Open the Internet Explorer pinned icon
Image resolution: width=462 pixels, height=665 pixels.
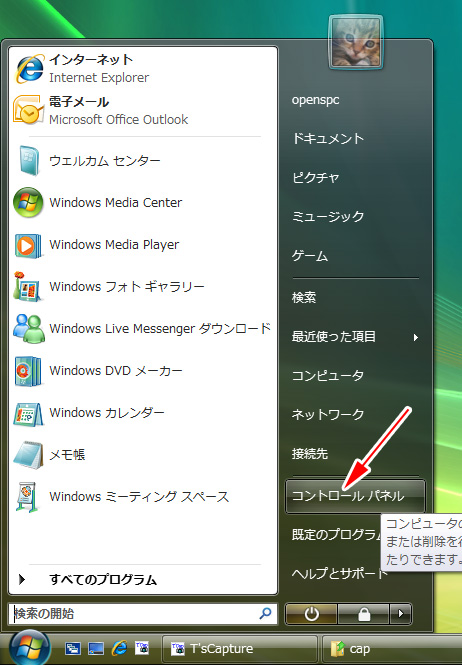pyautogui.click(x=29, y=68)
